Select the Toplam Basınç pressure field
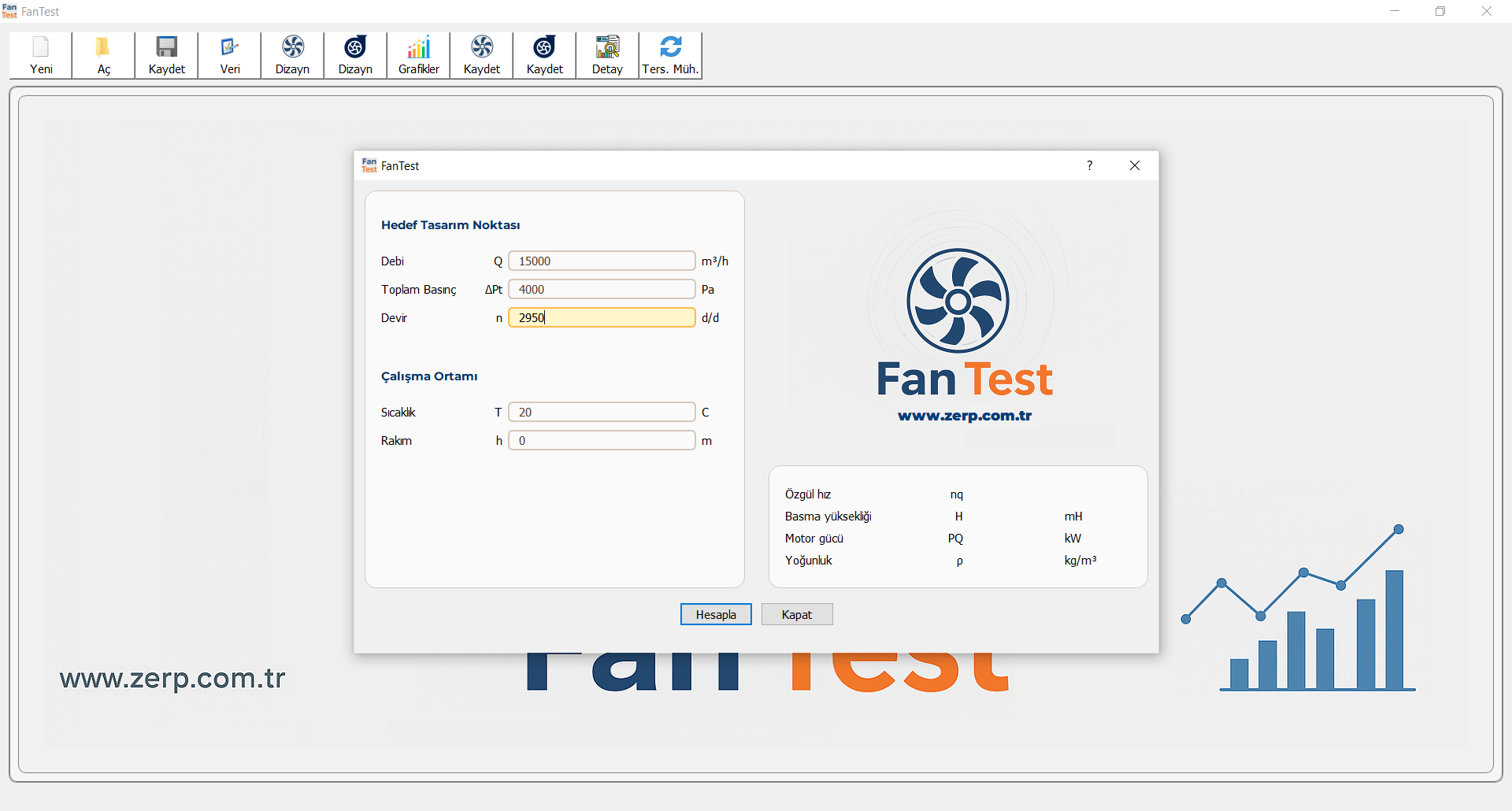 pyautogui.click(x=601, y=289)
